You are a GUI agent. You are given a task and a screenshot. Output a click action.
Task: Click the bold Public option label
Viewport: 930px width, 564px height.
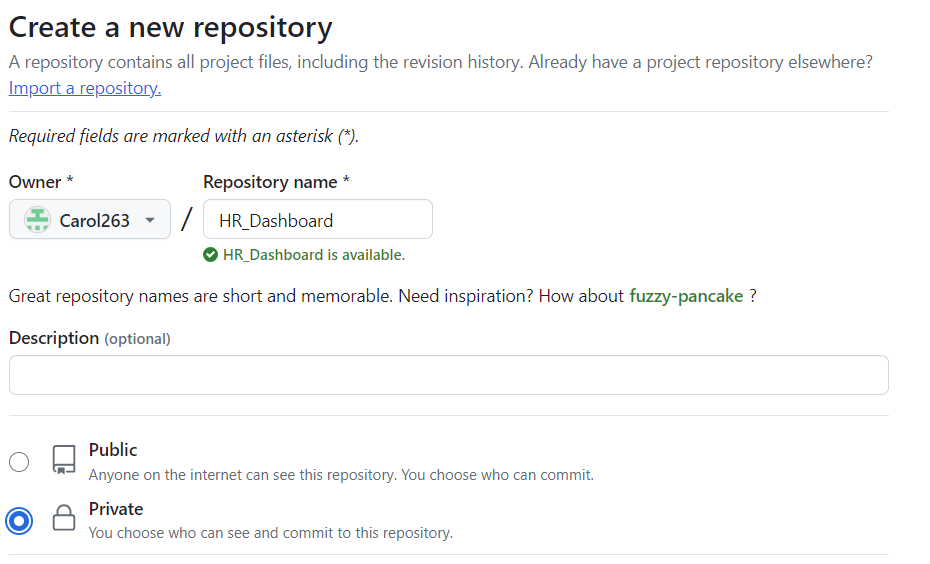click(x=113, y=450)
